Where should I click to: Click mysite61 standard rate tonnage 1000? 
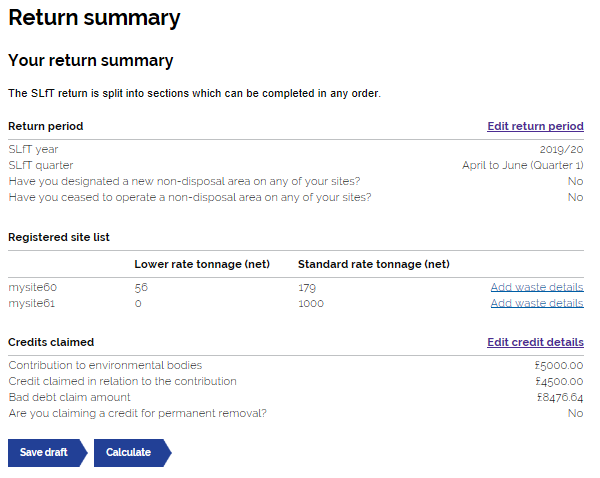point(311,303)
